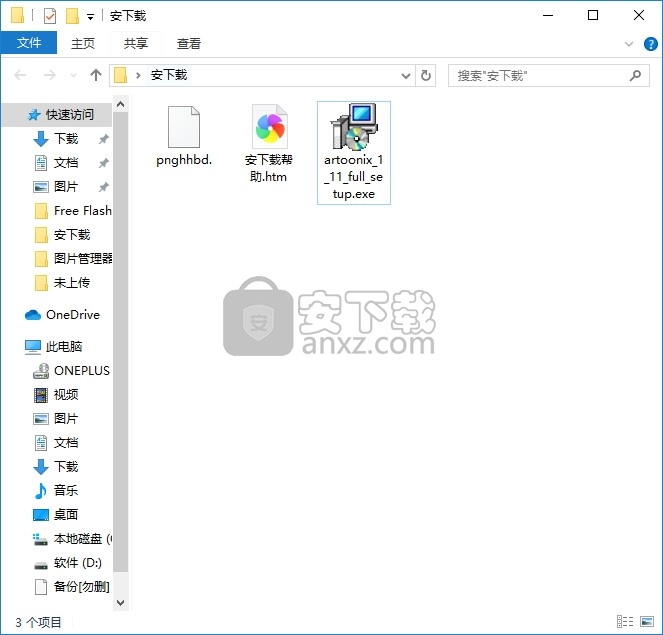The image size is (663, 635).
Task: Click the title bar folder icon
Action: click(x=17, y=16)
